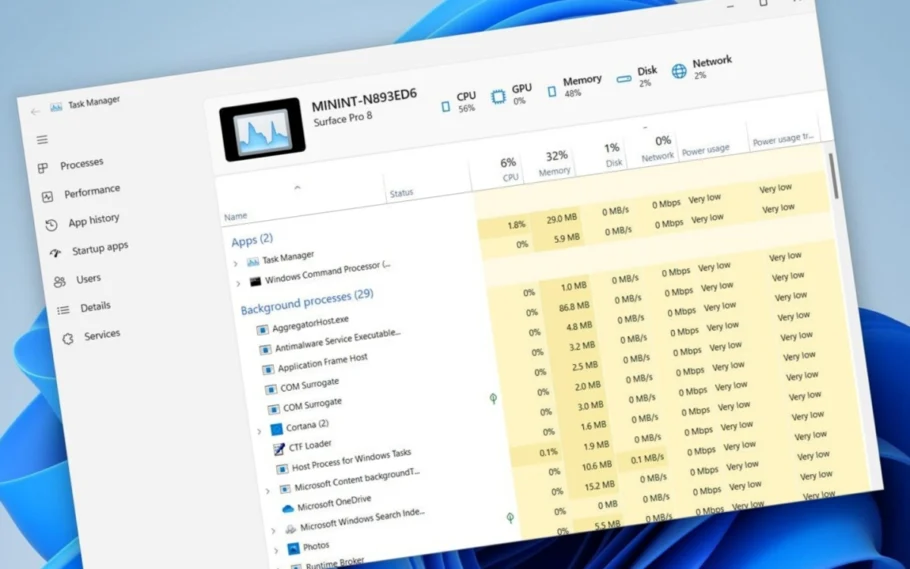The height and width of the screenshot is (569, 910).
Task: Expand the Task Manager app row
Action: pyautogui.click(x=236, y=263)
